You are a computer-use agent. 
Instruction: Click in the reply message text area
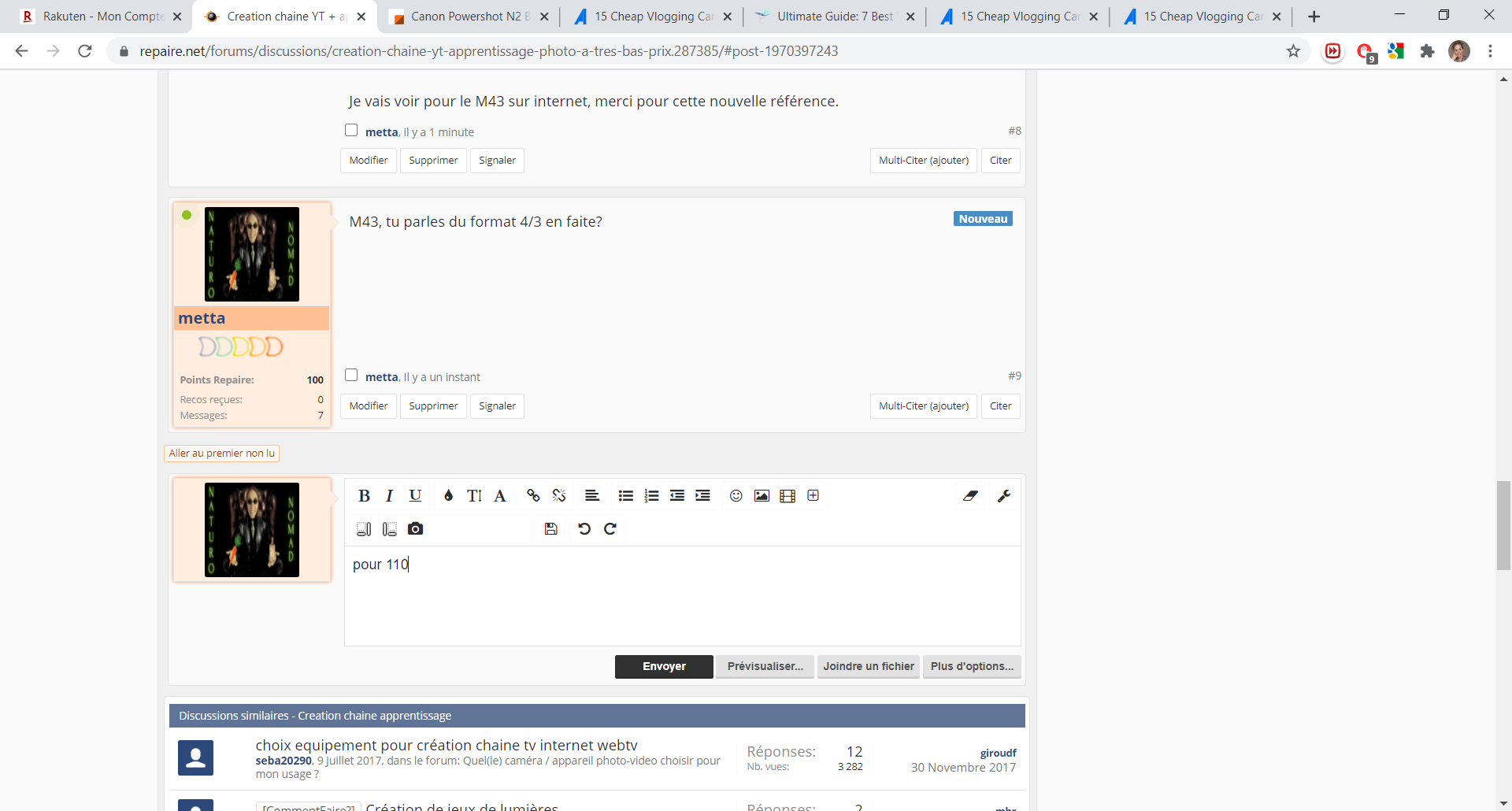(683, 596)
